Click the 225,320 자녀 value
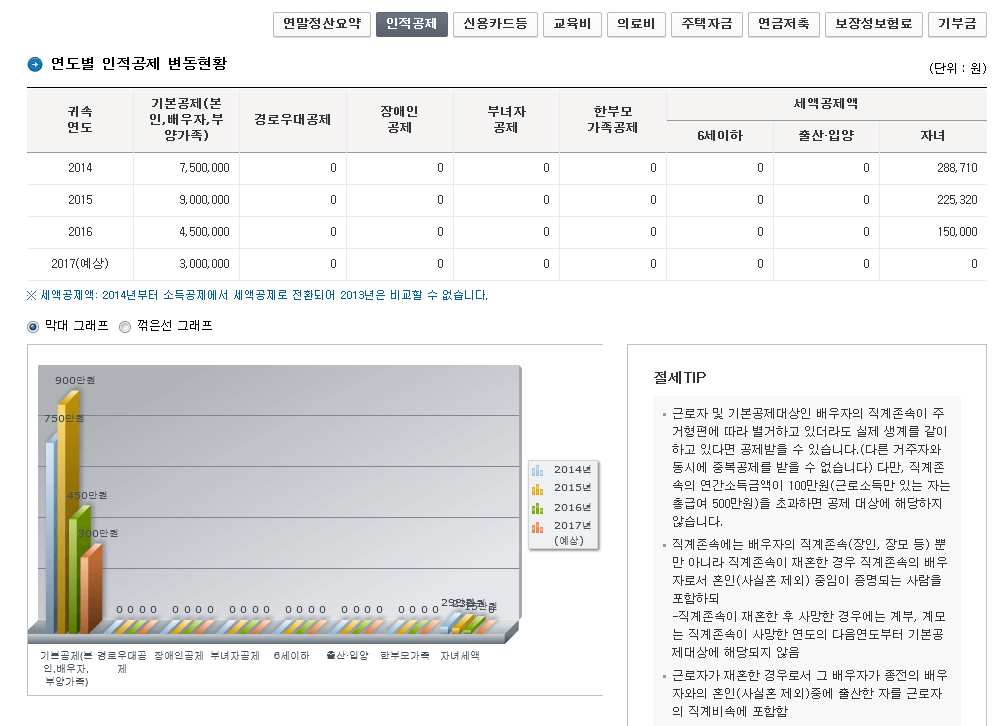The width and height of the screenshot is (1001, 726). (x=957, y=200)
